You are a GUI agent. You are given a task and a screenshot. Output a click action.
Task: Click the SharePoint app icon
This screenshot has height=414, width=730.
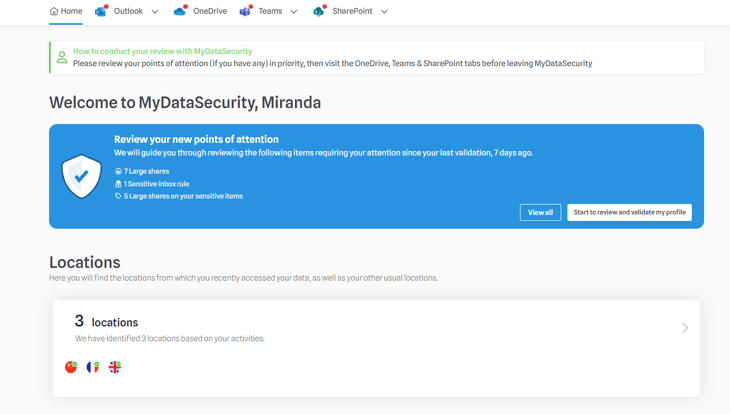319,11
